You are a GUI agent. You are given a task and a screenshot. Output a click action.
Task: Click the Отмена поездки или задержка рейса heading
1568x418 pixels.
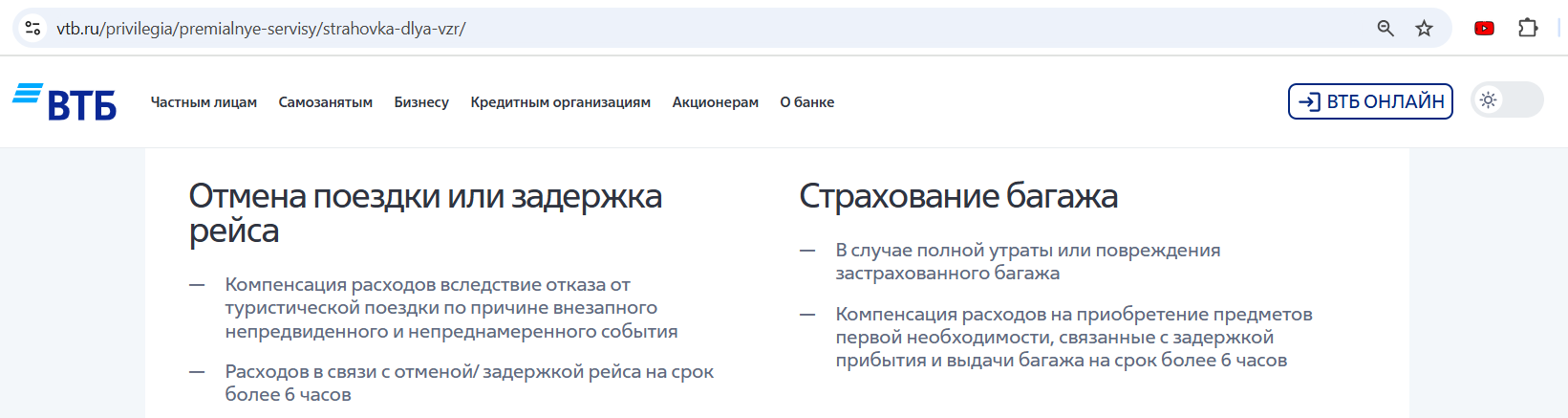[425, 213]
